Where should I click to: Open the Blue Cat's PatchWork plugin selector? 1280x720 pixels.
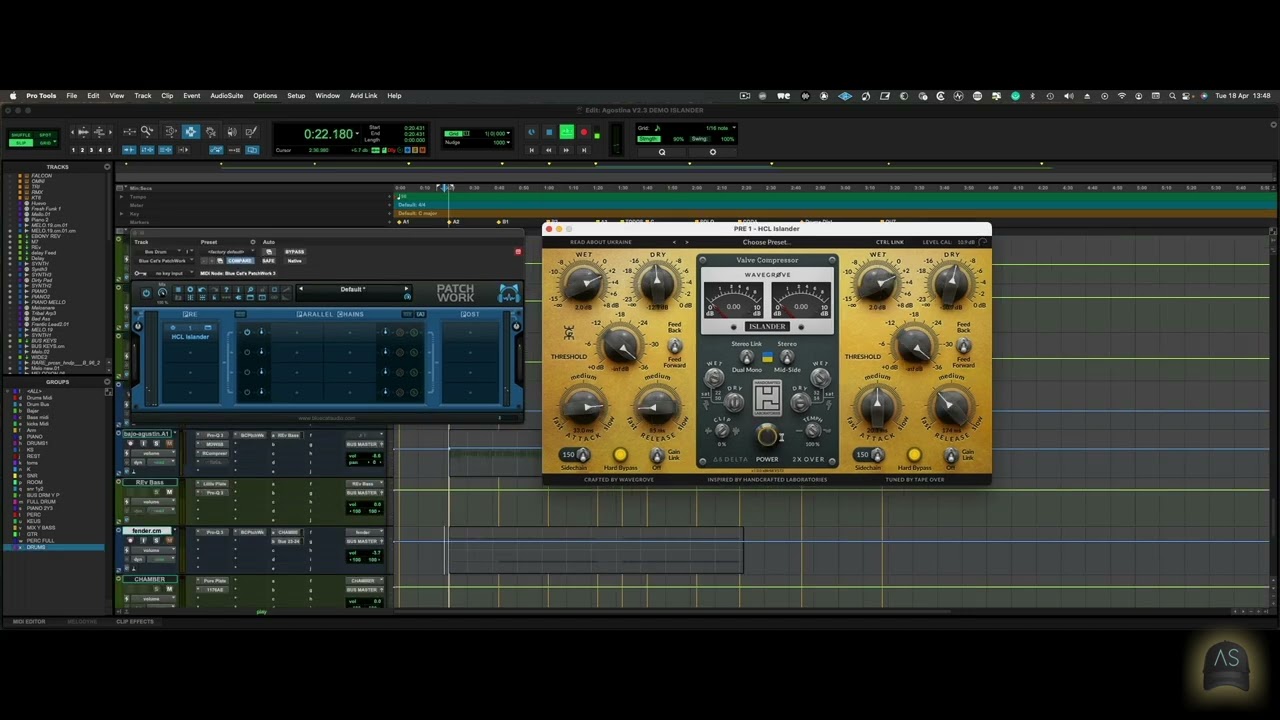click(x=166, y=261)
